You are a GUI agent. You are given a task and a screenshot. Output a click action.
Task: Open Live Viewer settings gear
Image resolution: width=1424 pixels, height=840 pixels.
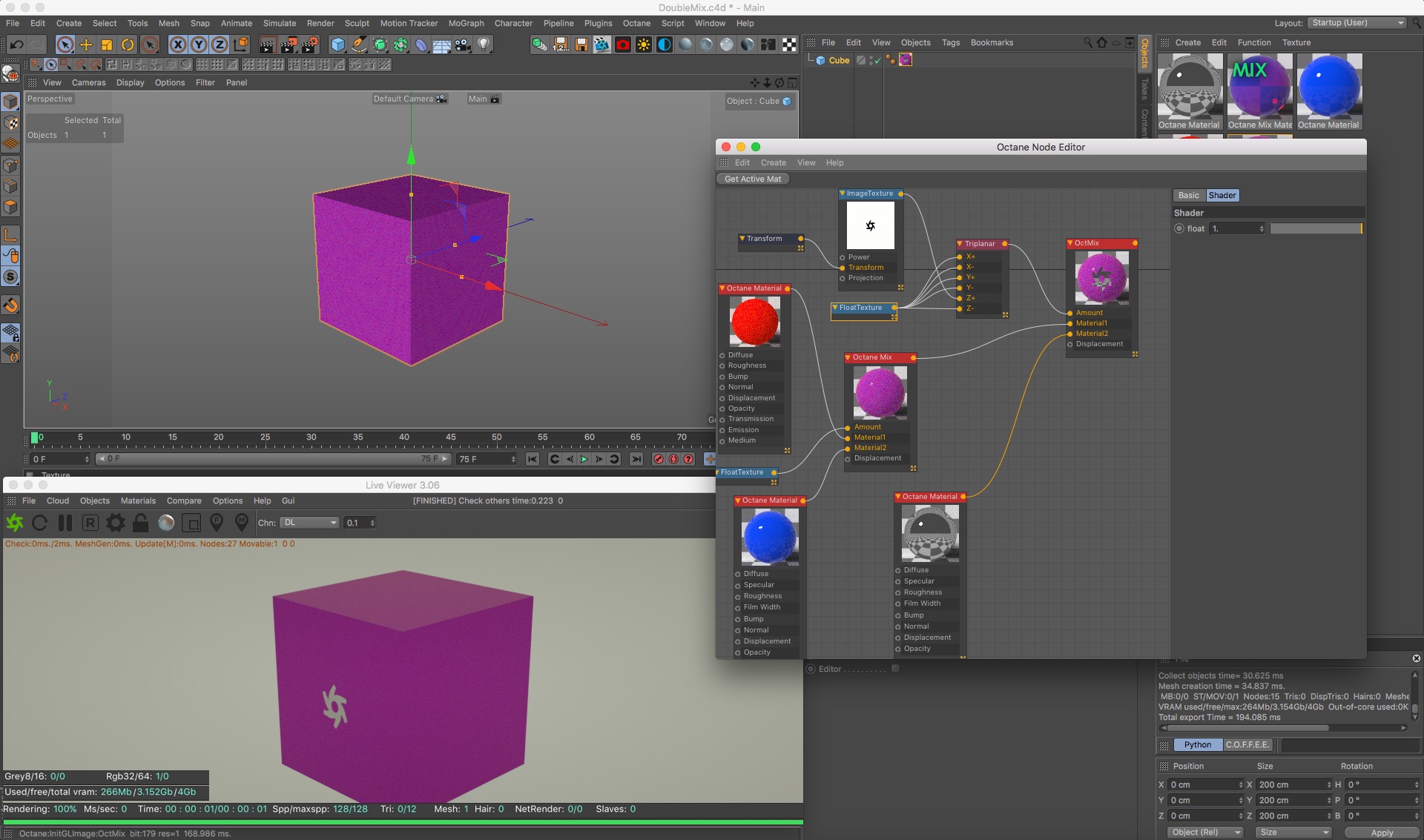point(116,523)
